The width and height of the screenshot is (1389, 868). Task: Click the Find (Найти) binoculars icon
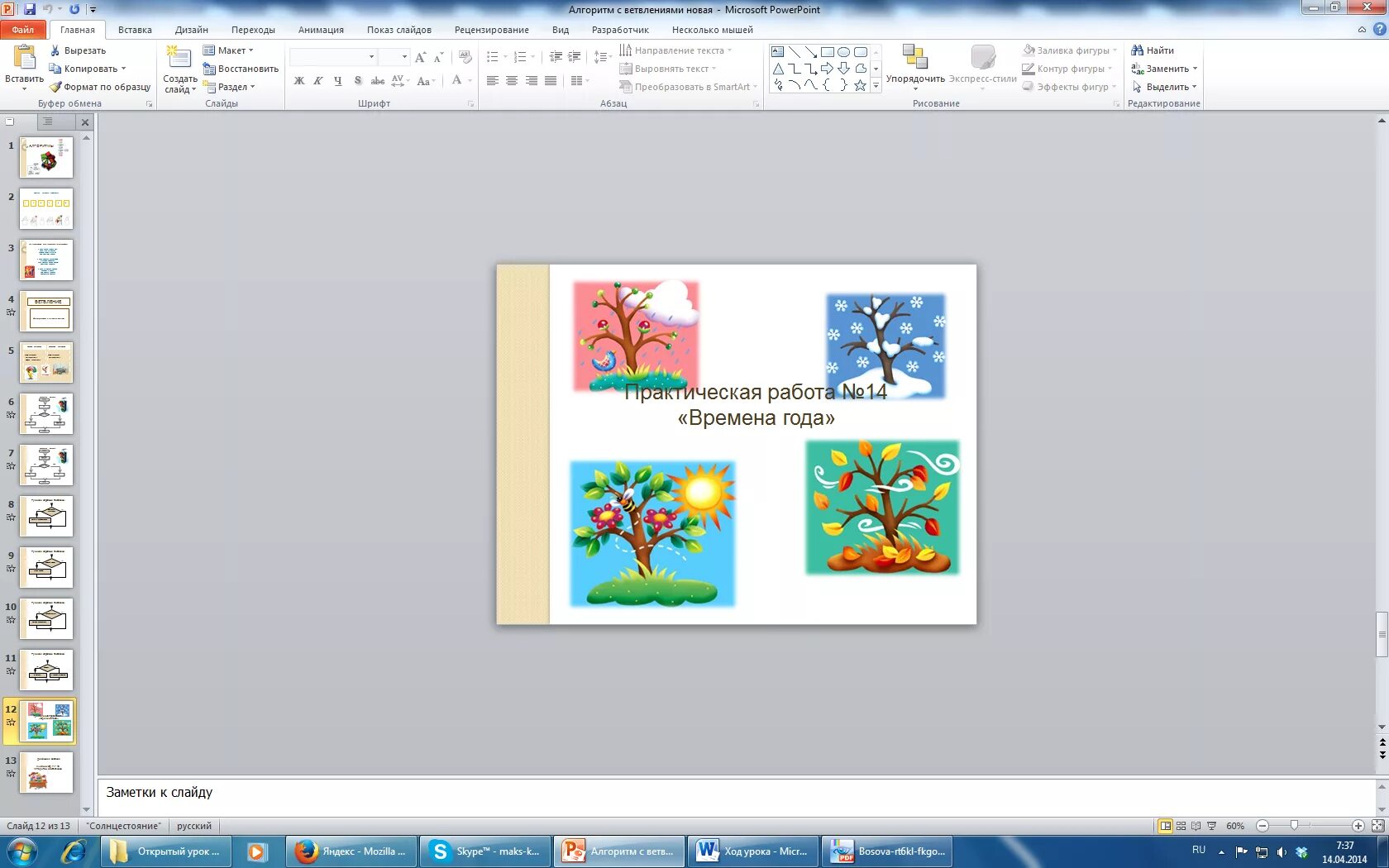pos(1138,50)
